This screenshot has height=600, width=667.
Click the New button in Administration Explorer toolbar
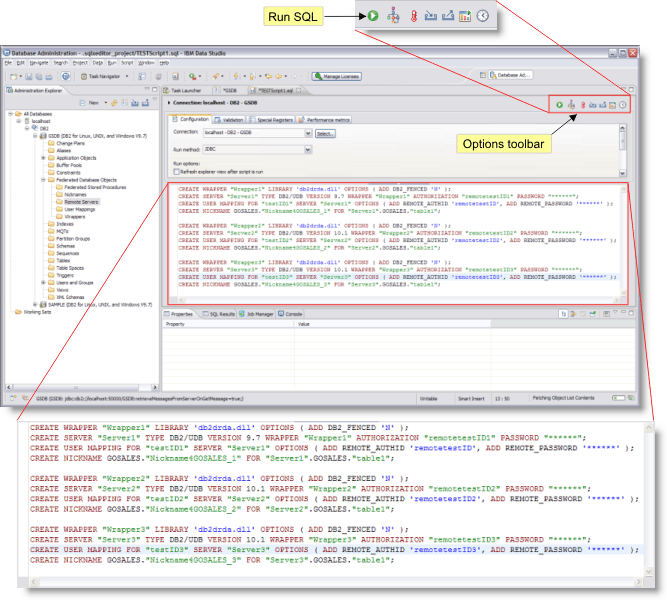point(89,103)
